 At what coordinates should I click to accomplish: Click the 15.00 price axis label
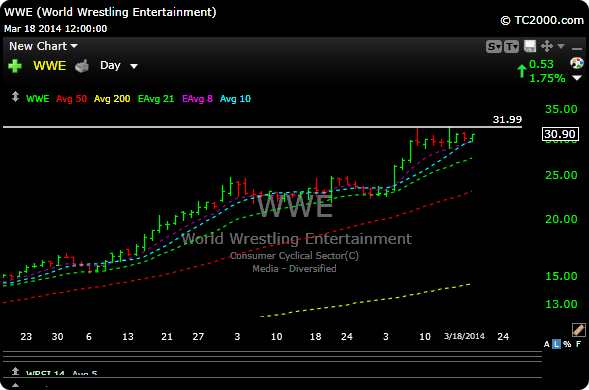(561, 276)
